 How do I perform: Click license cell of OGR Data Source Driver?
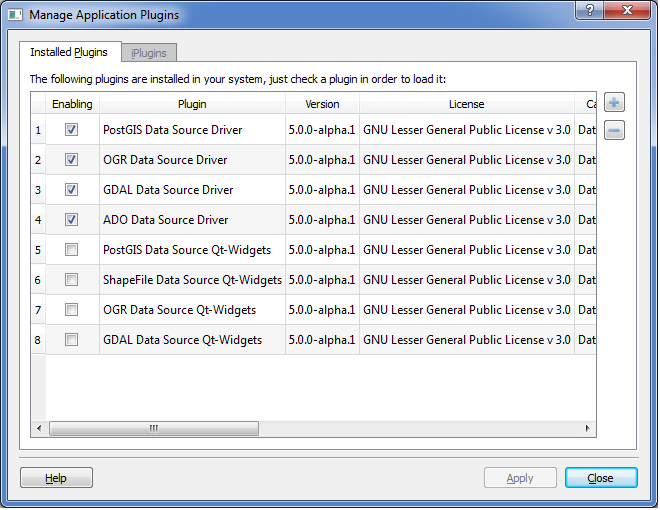(468, 160)
